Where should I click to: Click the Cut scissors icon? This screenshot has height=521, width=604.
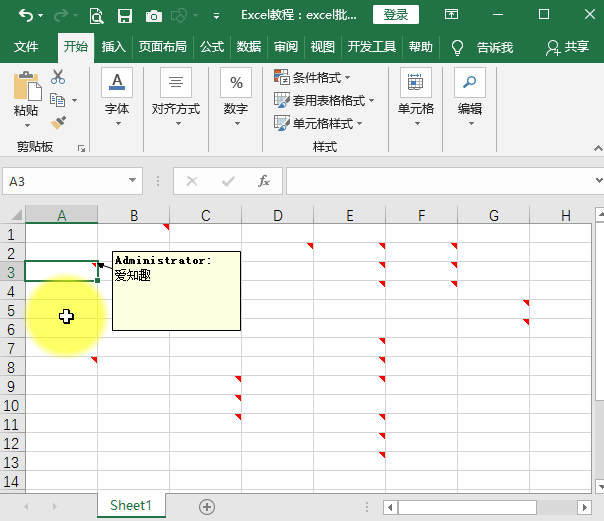pos(58,77)
